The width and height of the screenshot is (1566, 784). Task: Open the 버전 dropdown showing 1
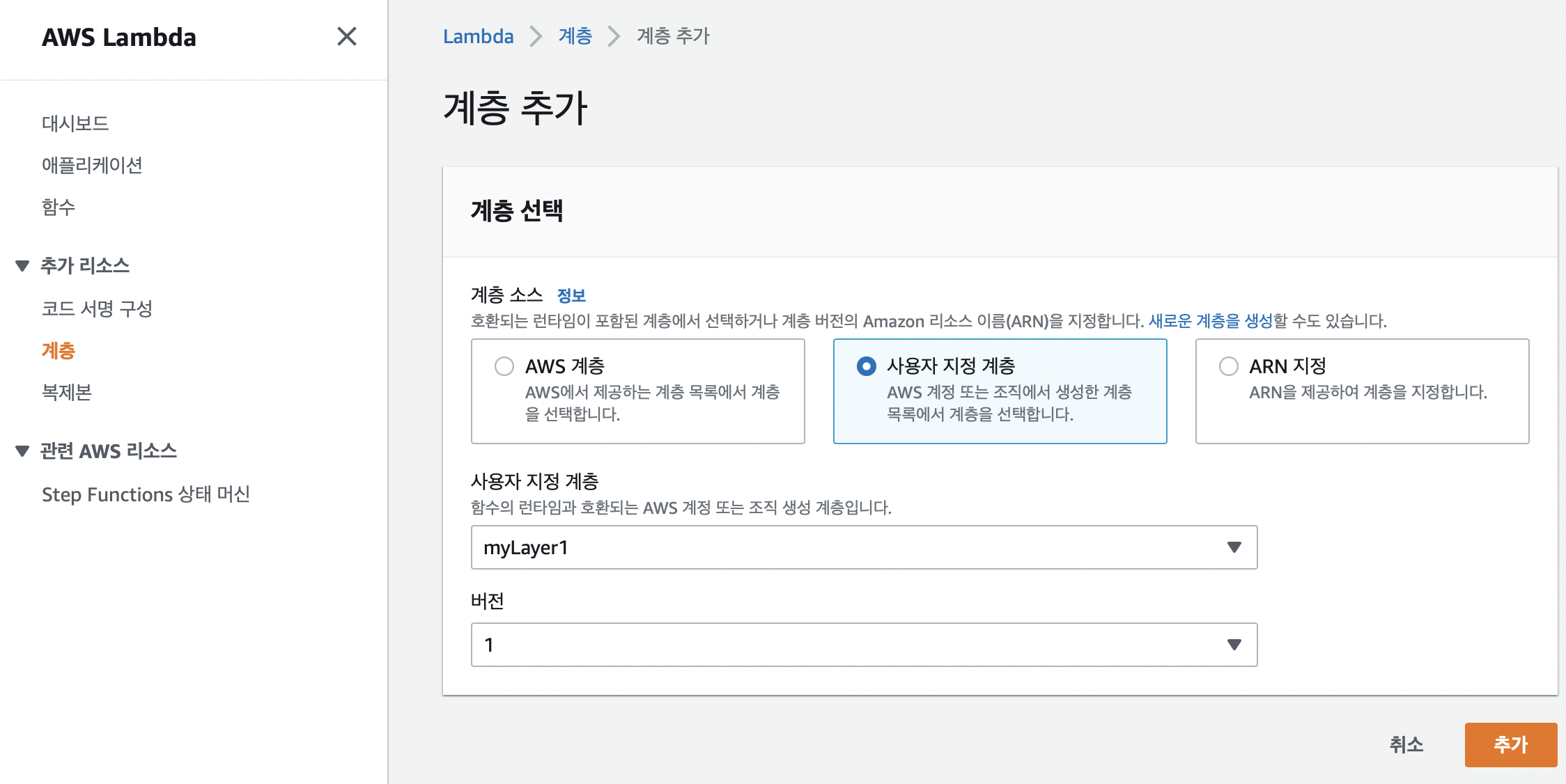864,645
